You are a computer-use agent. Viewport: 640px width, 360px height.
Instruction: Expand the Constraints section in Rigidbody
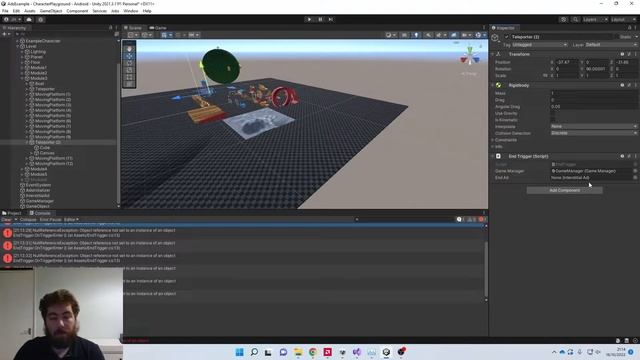(x=493, y=140)
